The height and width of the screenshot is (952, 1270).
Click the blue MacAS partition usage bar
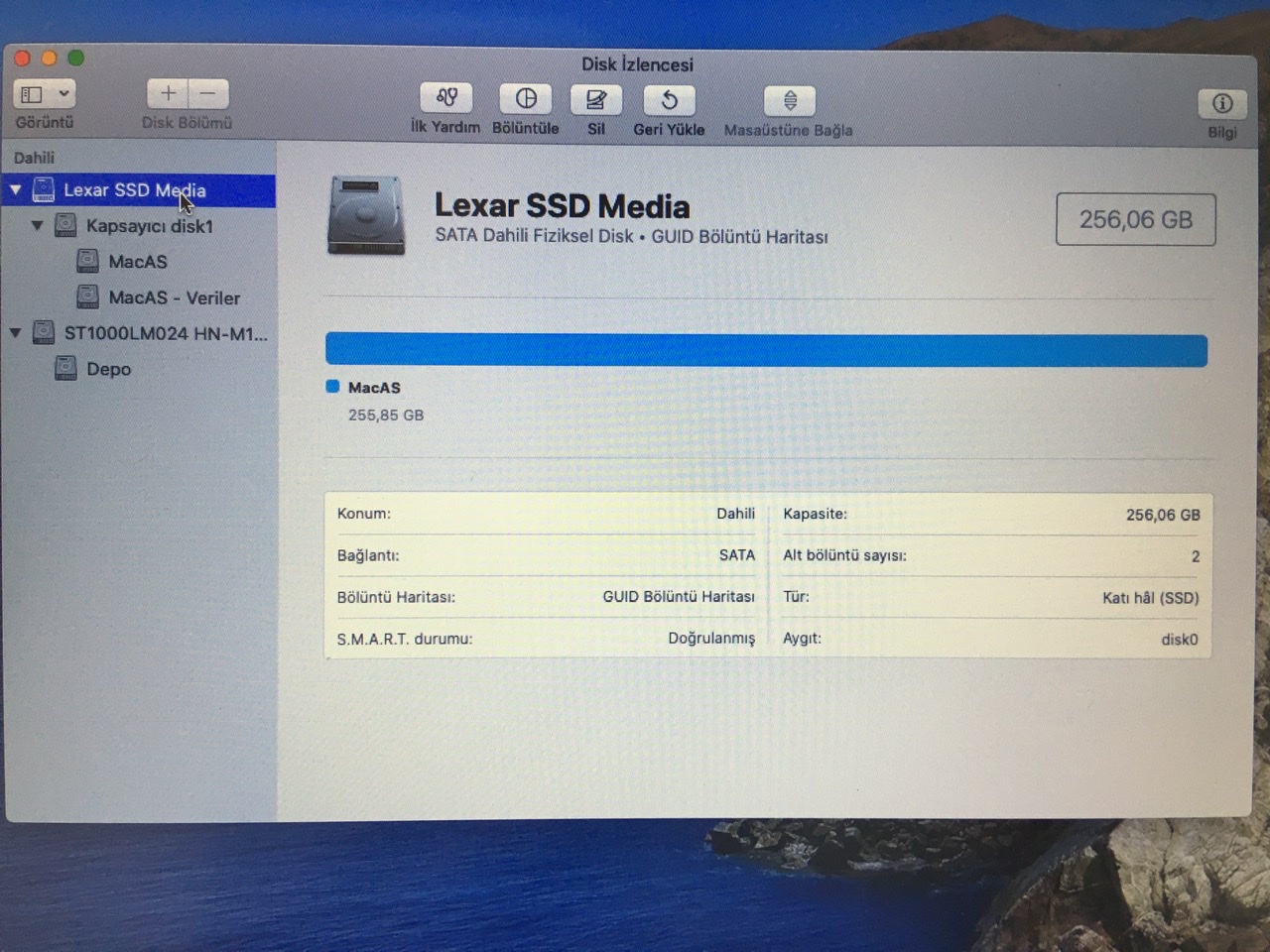(766, 351)
